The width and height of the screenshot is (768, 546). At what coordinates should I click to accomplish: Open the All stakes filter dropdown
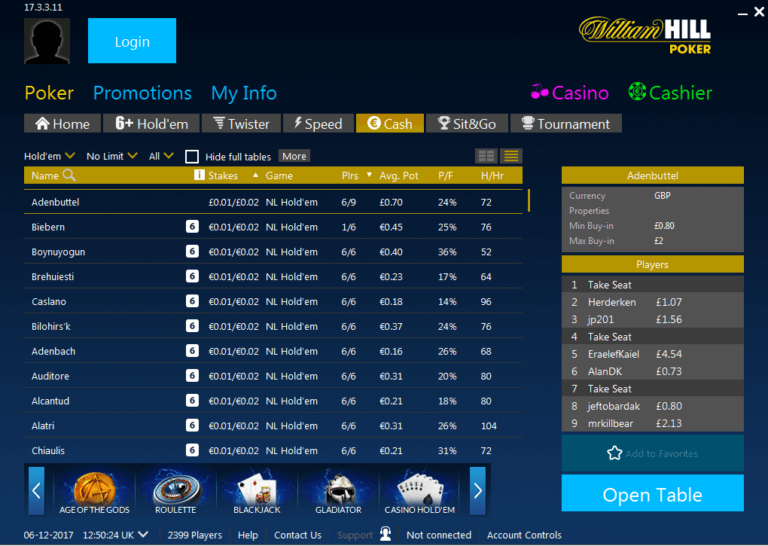point(161,156)
